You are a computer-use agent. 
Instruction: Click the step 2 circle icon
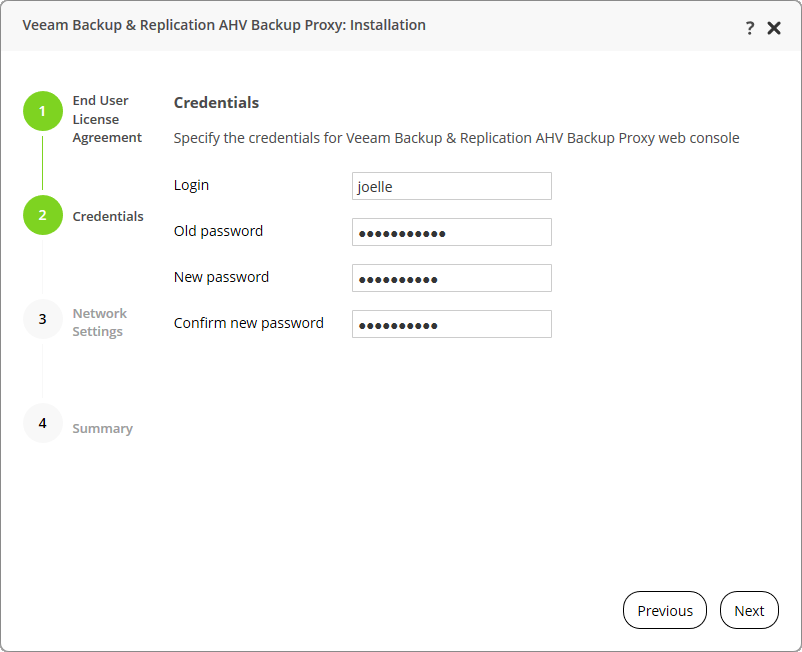(x=42, y=215)
